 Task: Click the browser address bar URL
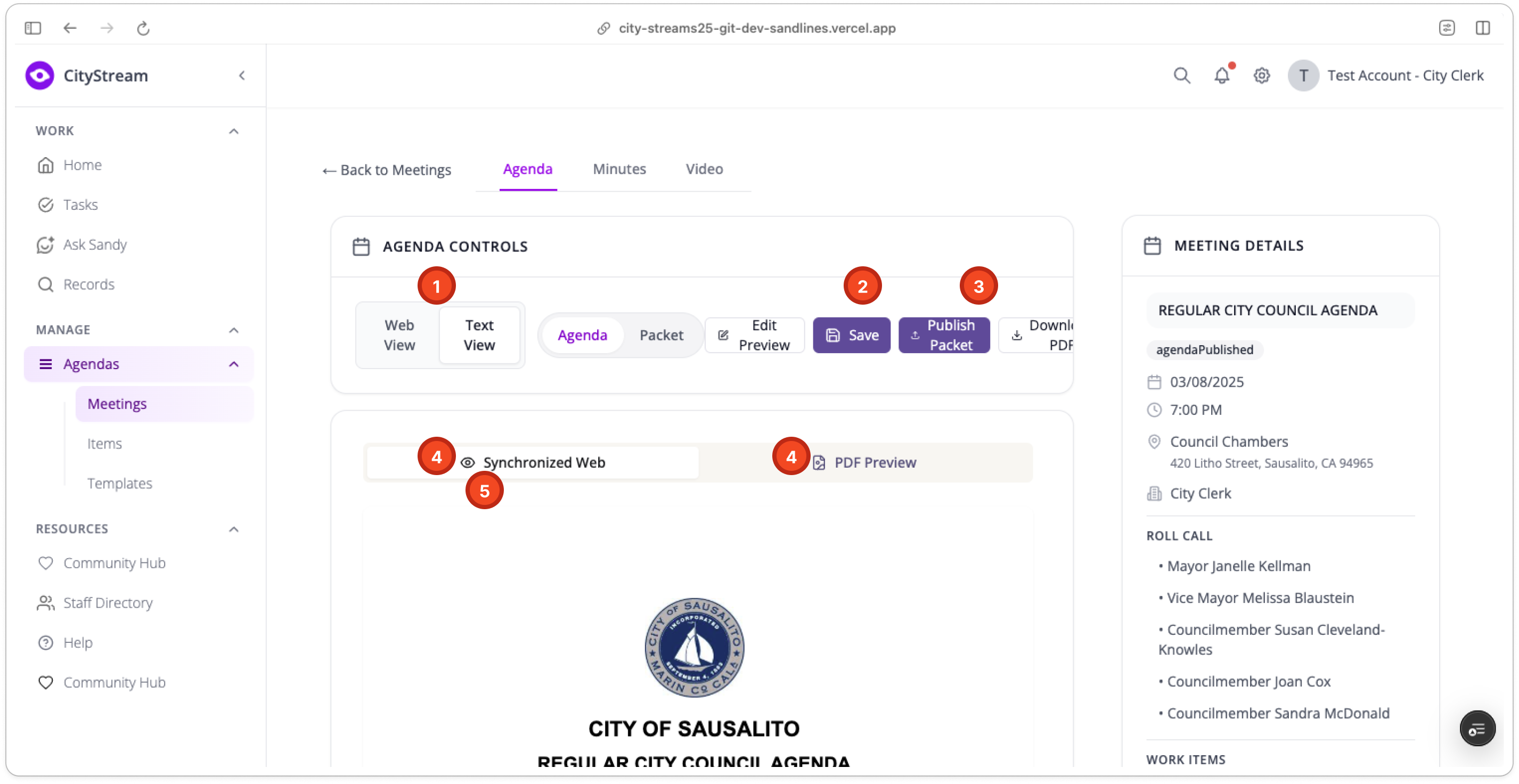(x=756, y=28)
